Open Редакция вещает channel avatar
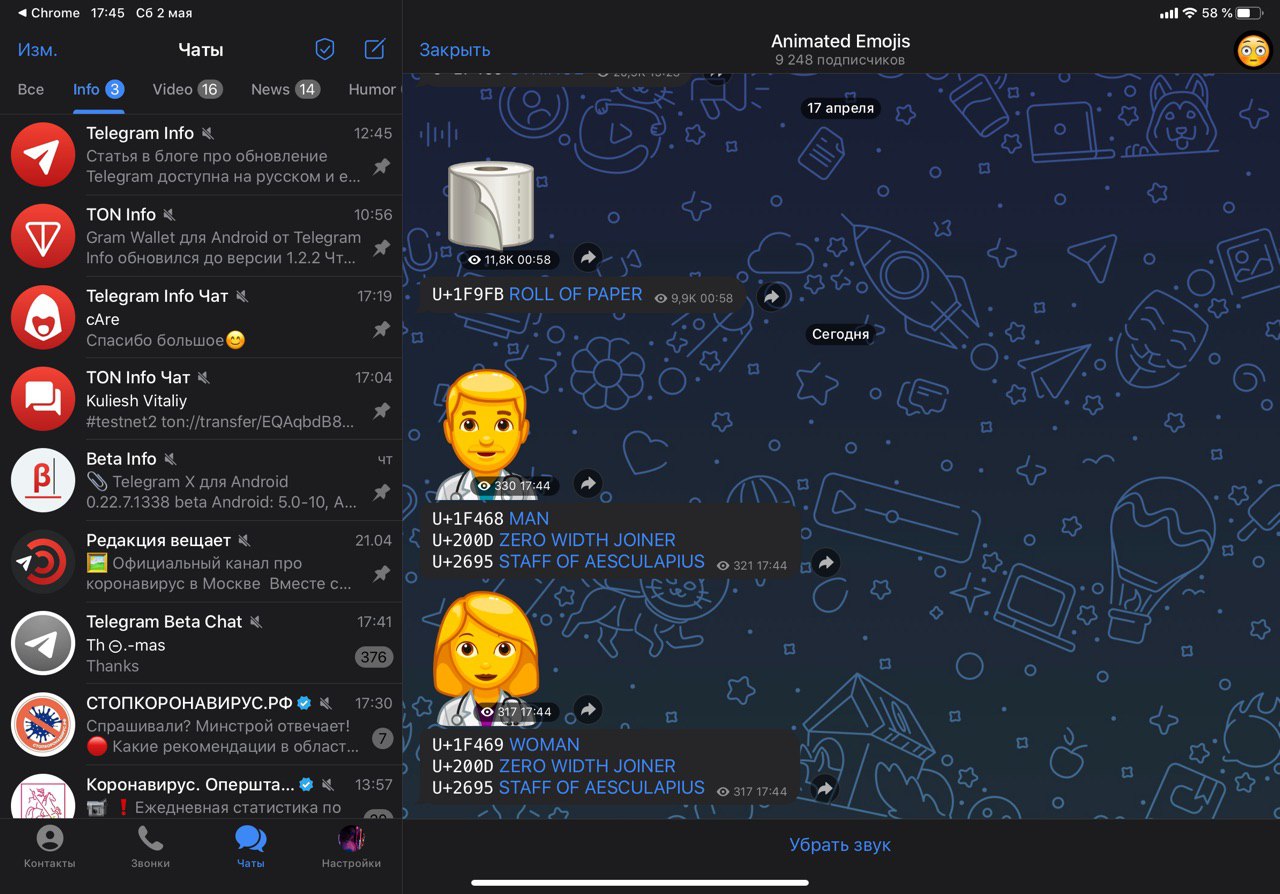Viewport: 1280px width, 894px height. pos(43,562)
